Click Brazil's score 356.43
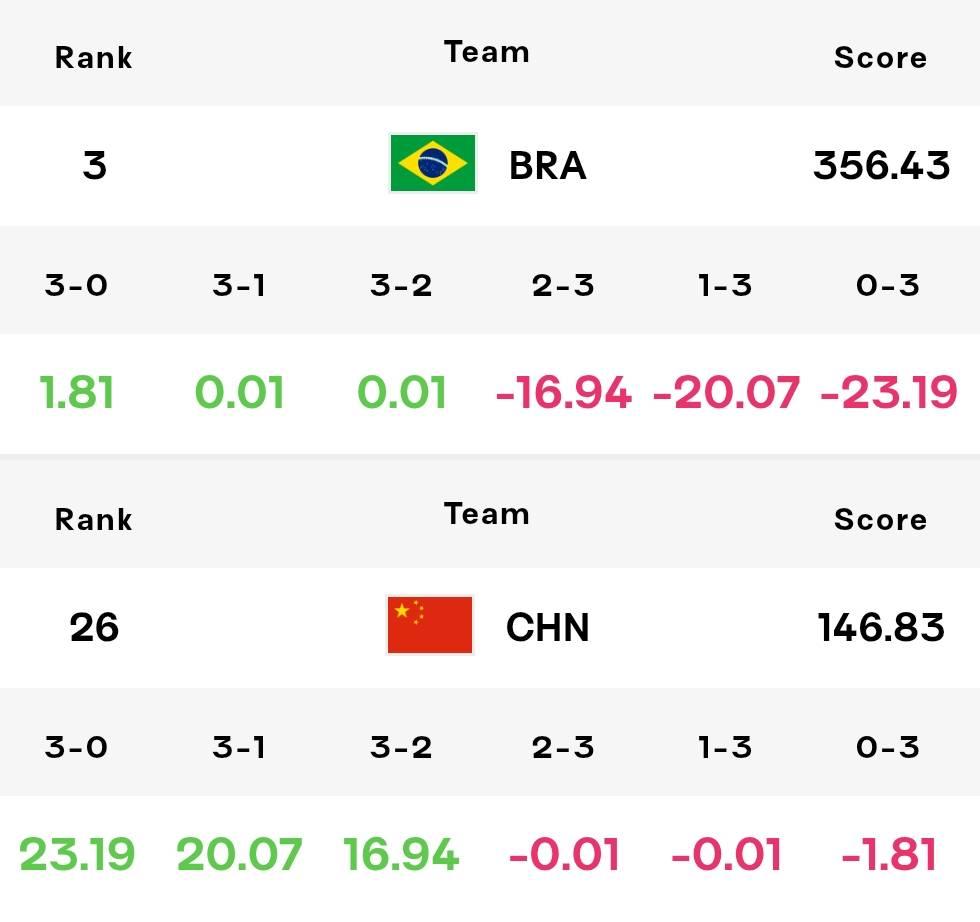Screen dimensions: 980x922 881,166
